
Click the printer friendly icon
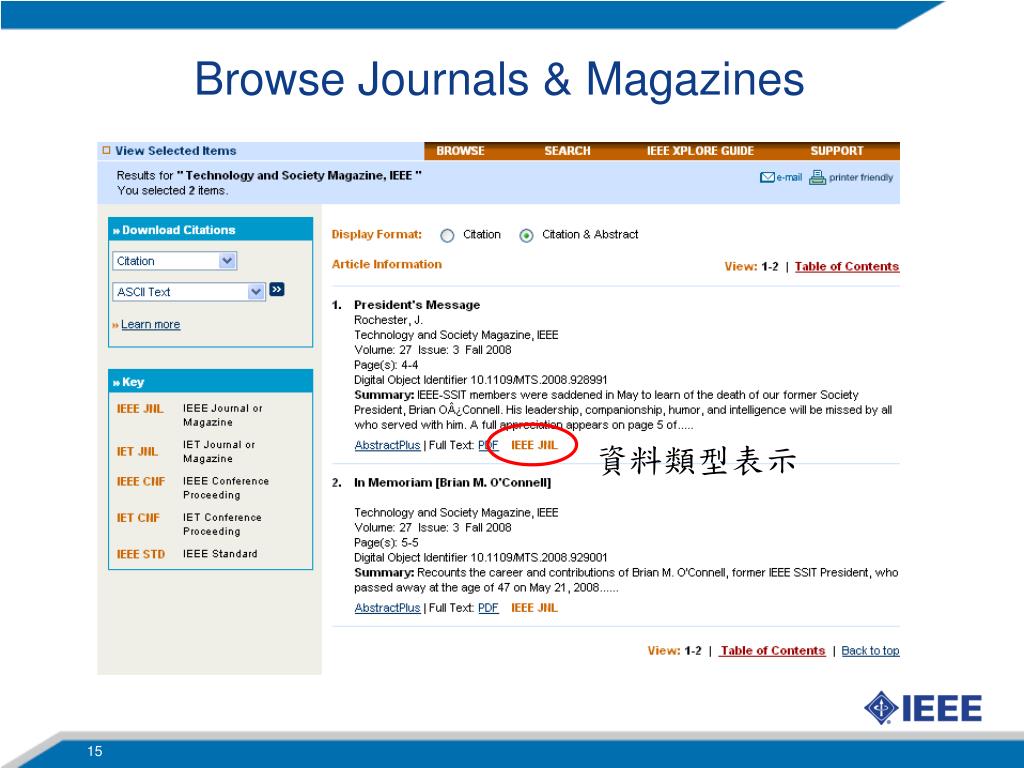pyautogui.click(x=818, y=177)
